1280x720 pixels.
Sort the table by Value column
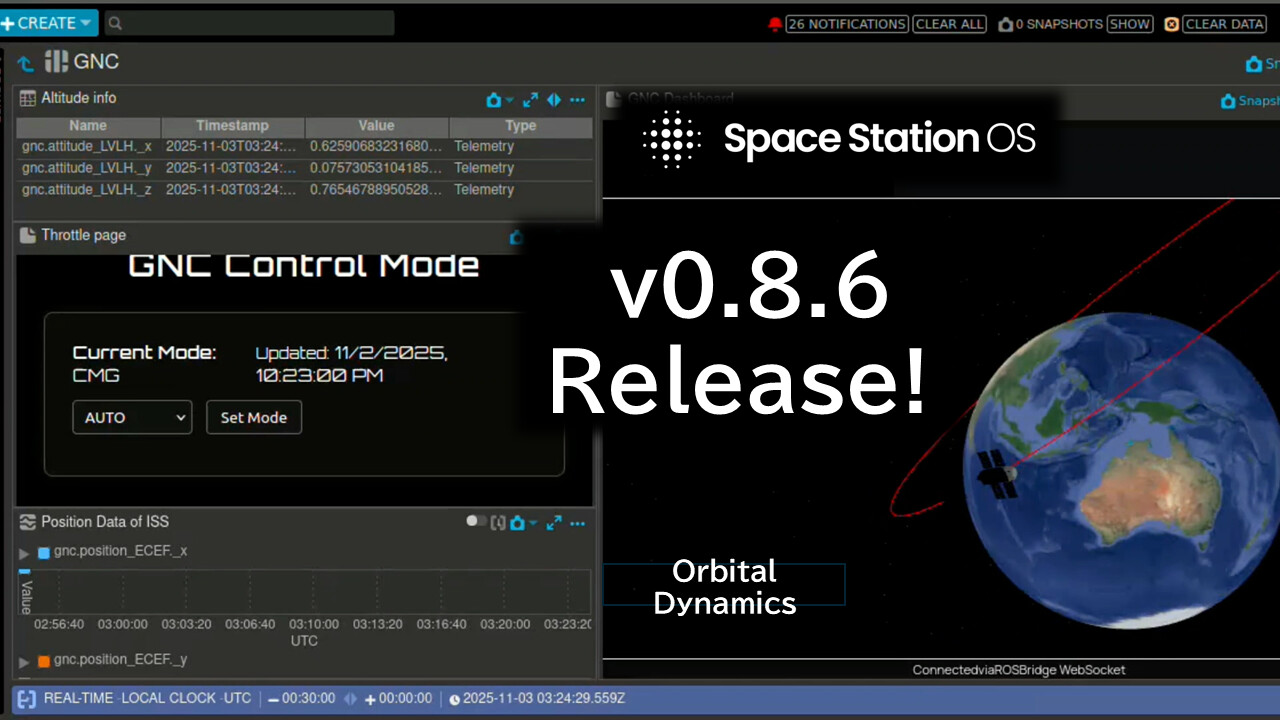pyautogui.click(x=376, y=126)
